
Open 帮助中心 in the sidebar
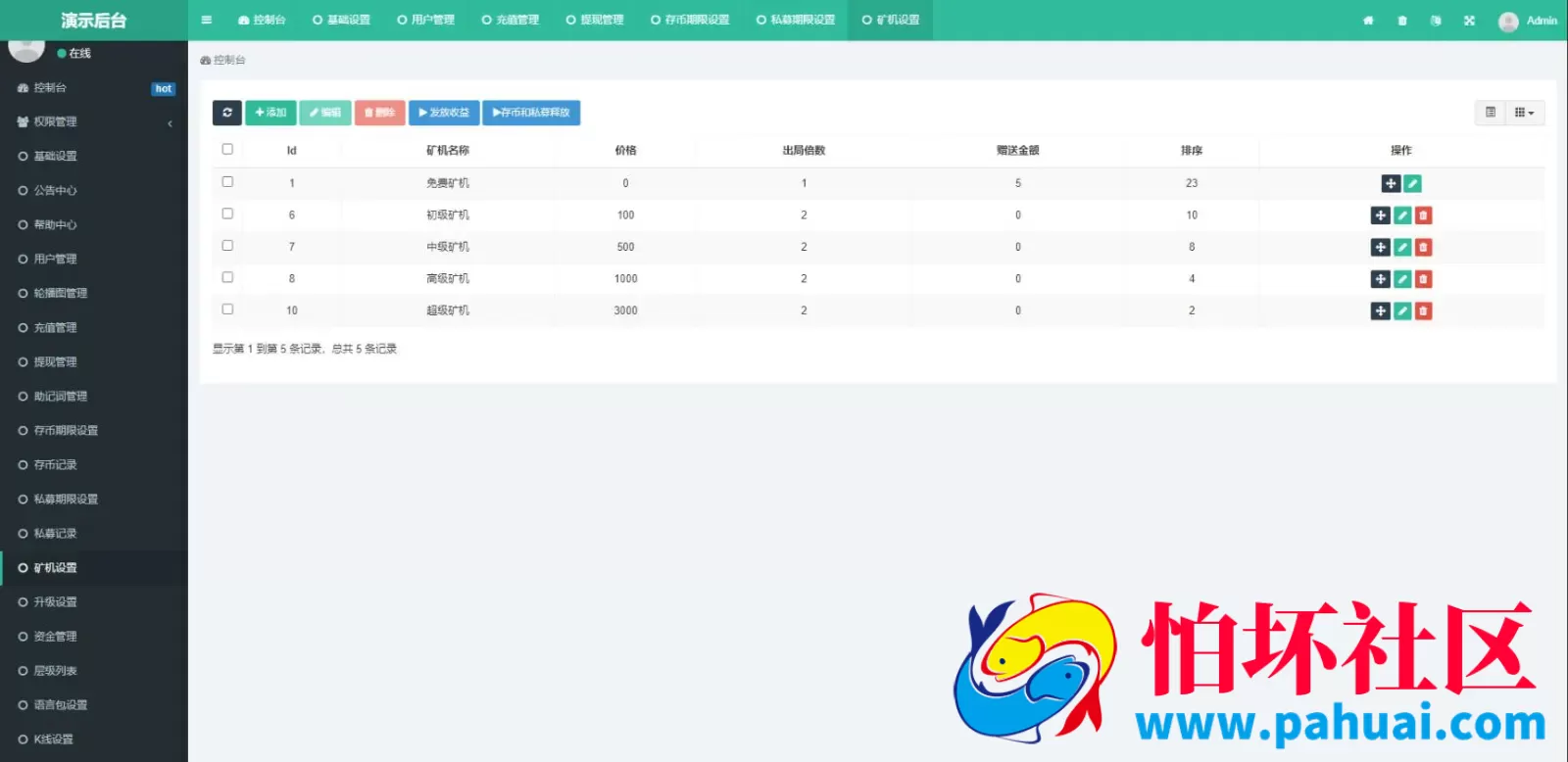pos(94,225)
